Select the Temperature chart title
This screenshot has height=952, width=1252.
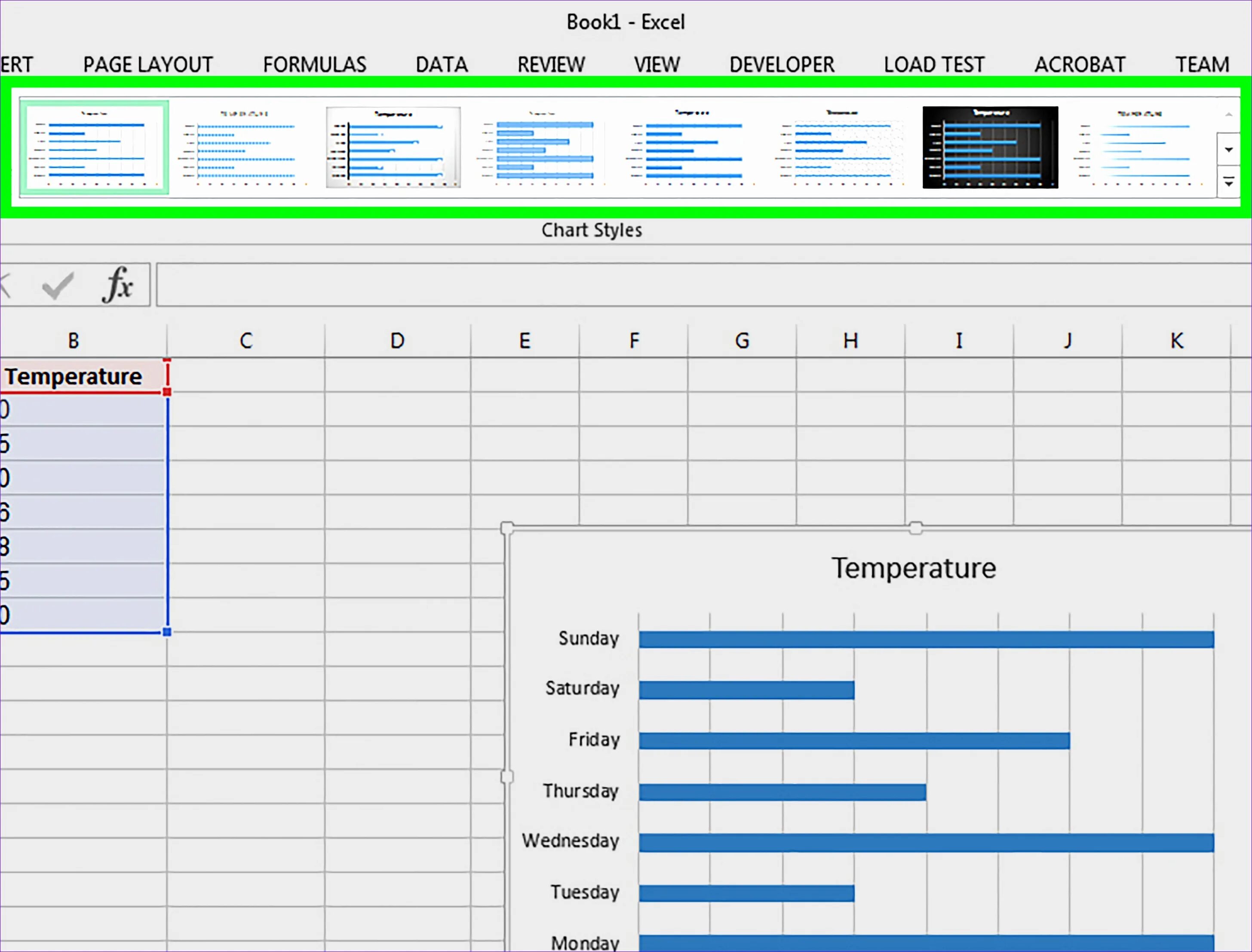[913, 568]
